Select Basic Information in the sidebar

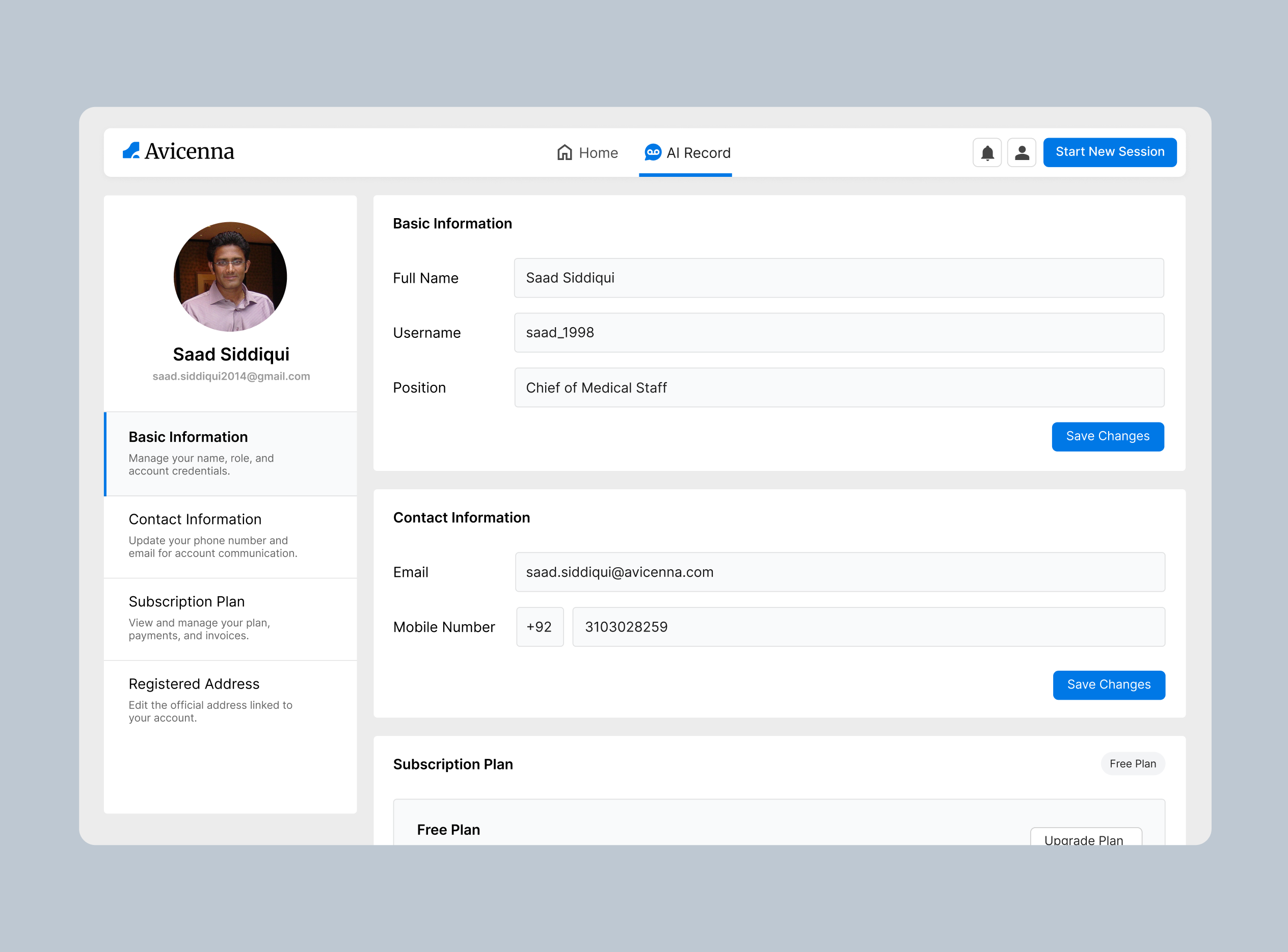tap(230, 454)
